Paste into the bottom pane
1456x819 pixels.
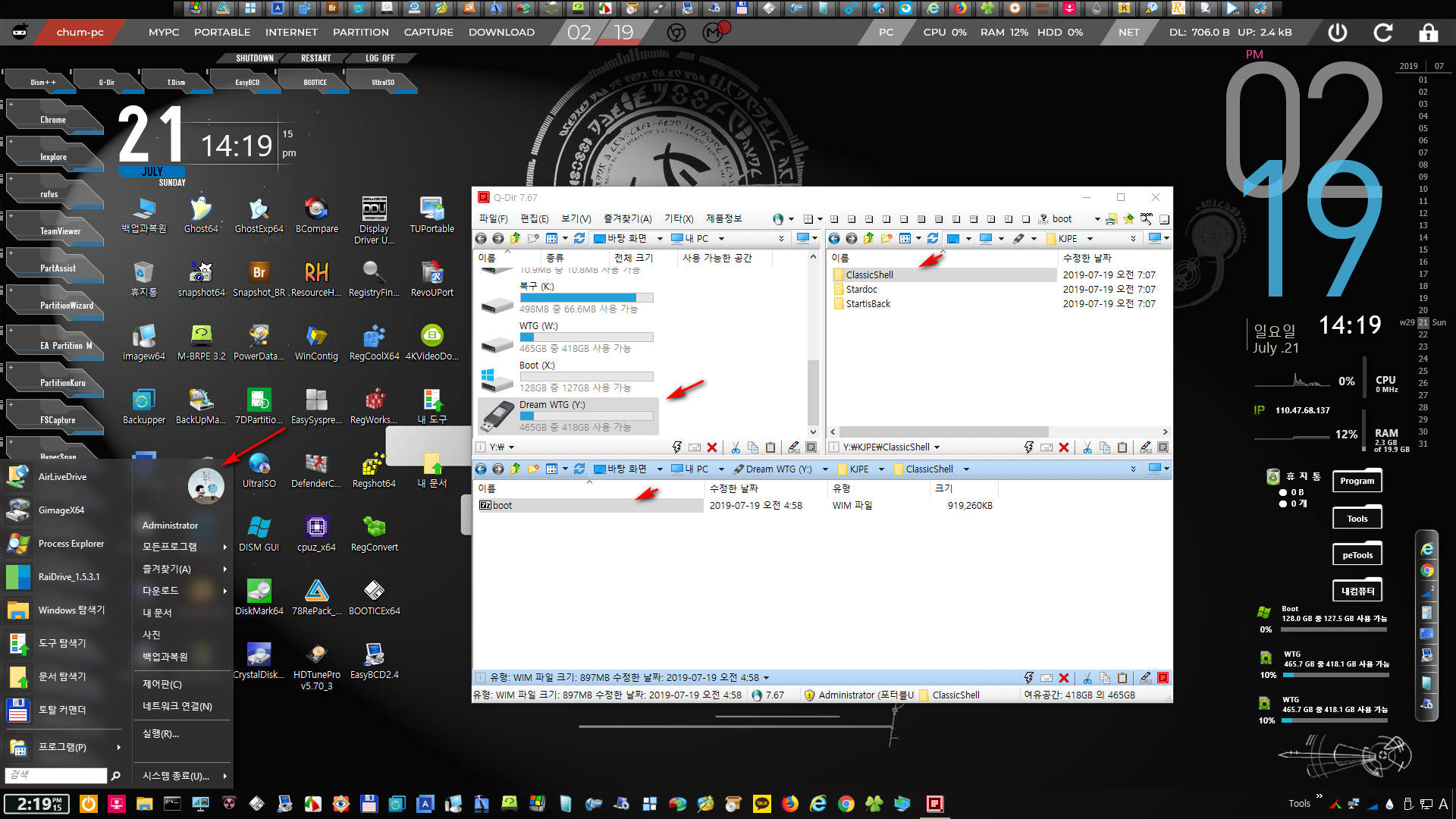pyautogui.click(x=1122, y=677)
